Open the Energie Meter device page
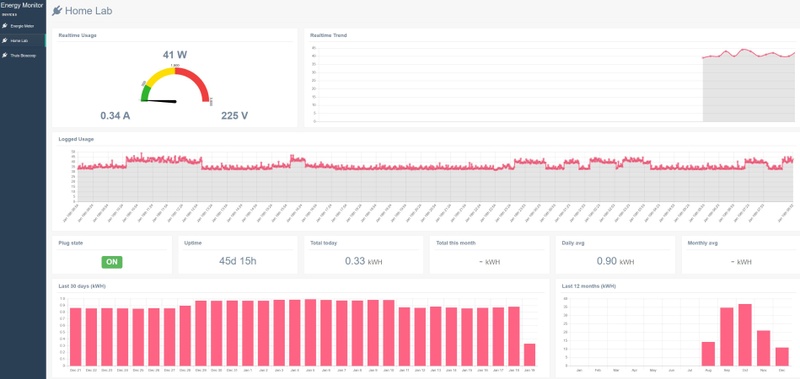800x379 pixels. (x=22, y=26)
